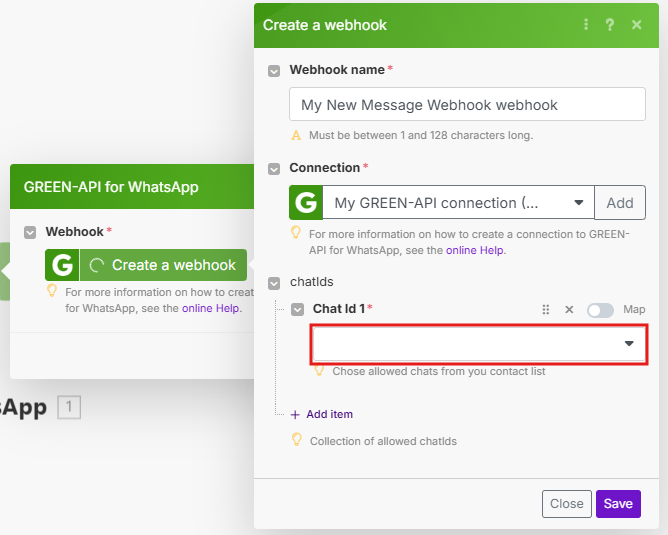Toggle the Map switch for Chat Id 1

pyautogui.click(x=600, y=310)
